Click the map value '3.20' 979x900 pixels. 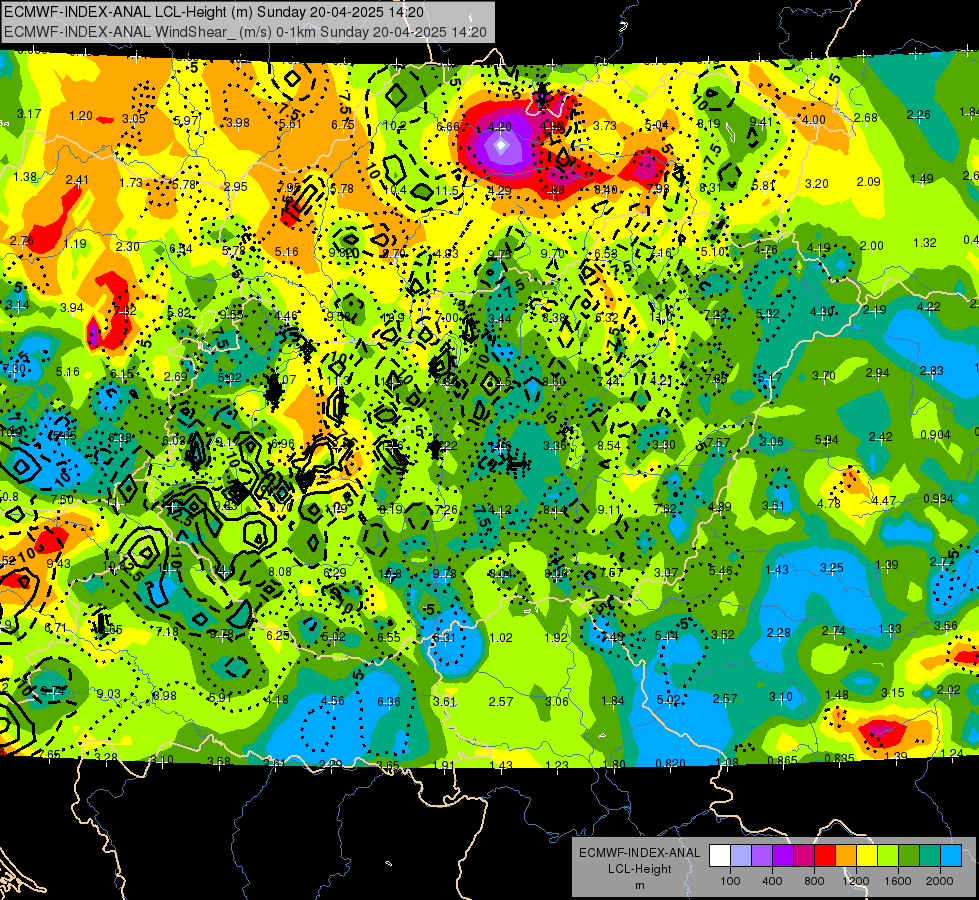817,184
